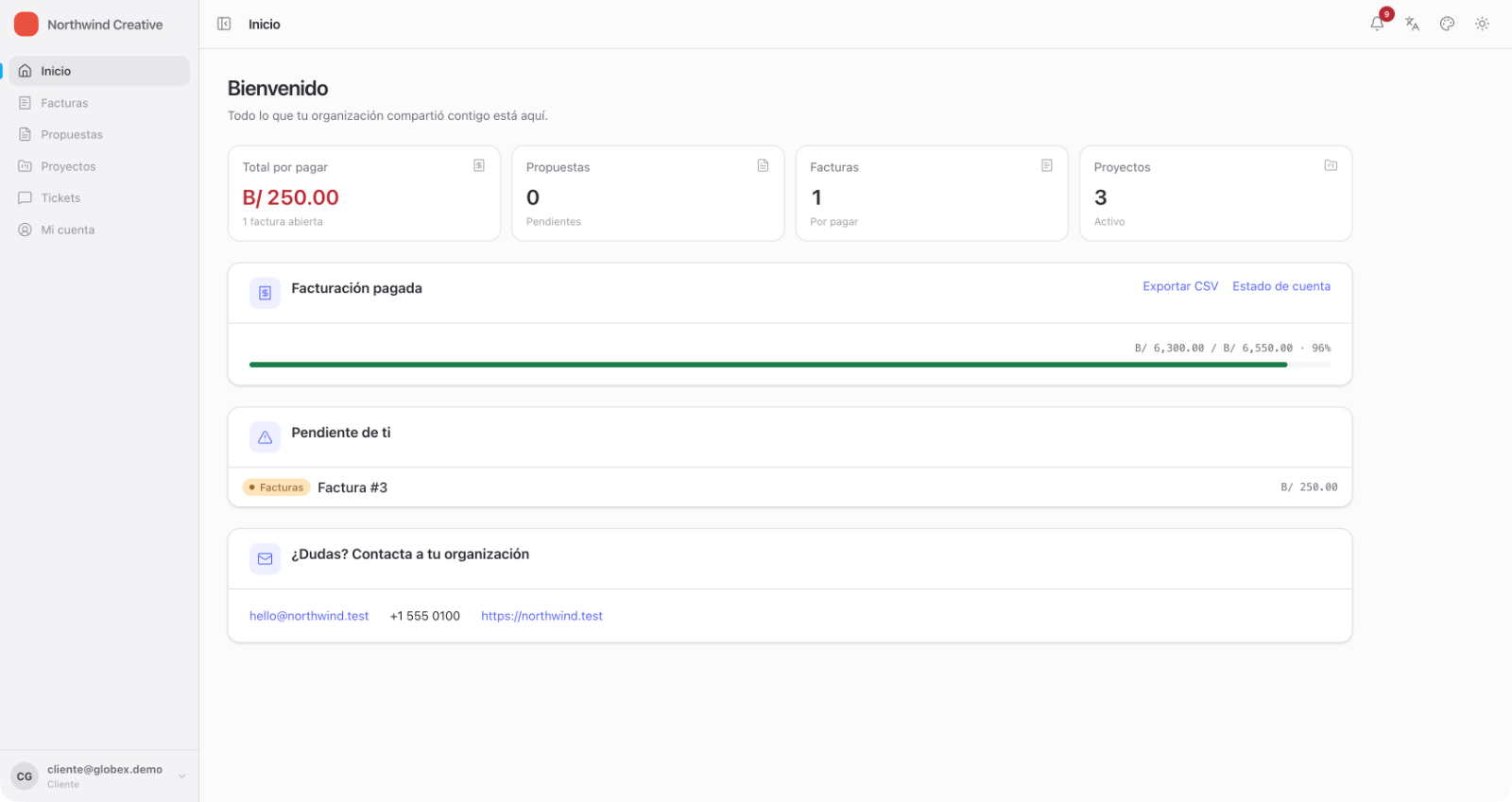
Task: Click the home icon beside Inicio
Action: (26, 71)
